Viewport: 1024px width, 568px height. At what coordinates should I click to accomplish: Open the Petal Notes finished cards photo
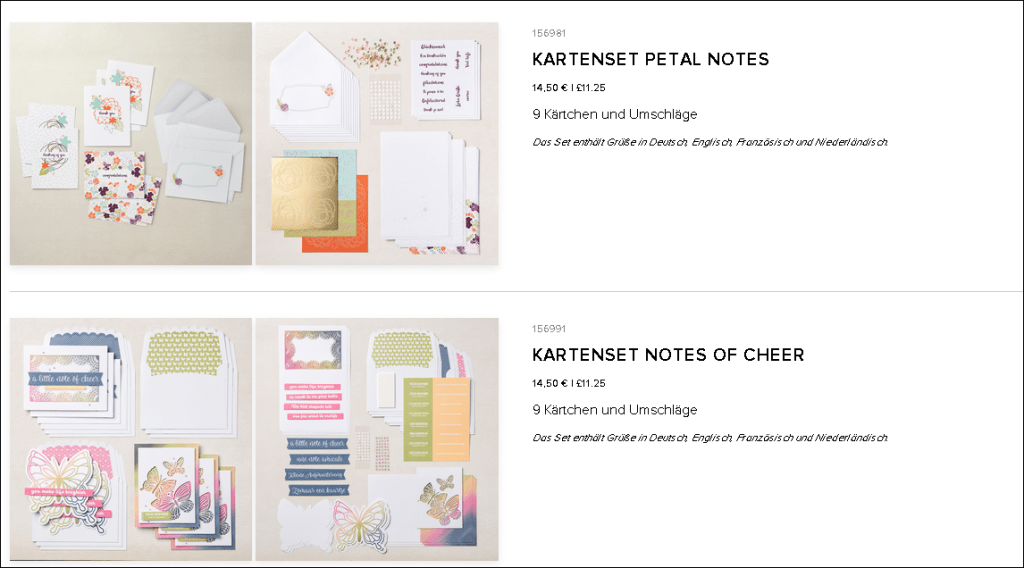(131, 144)
